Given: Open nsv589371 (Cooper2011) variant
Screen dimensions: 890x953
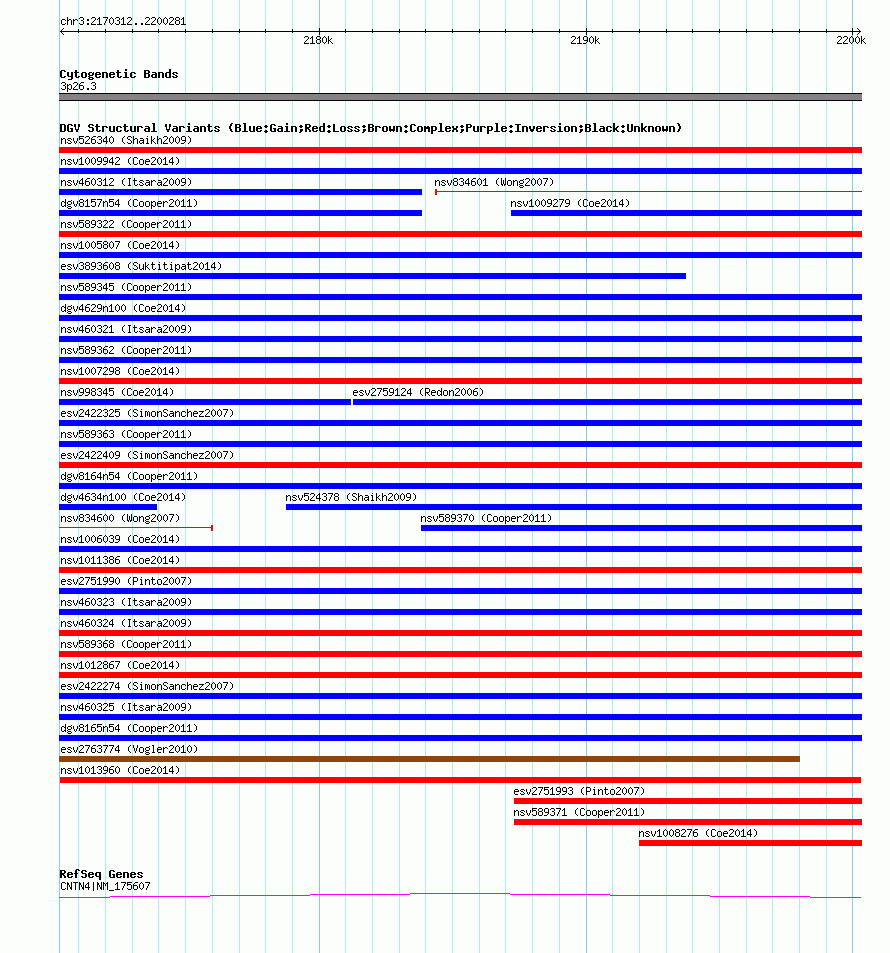Looking at the screenshot, I should [579, 813].
